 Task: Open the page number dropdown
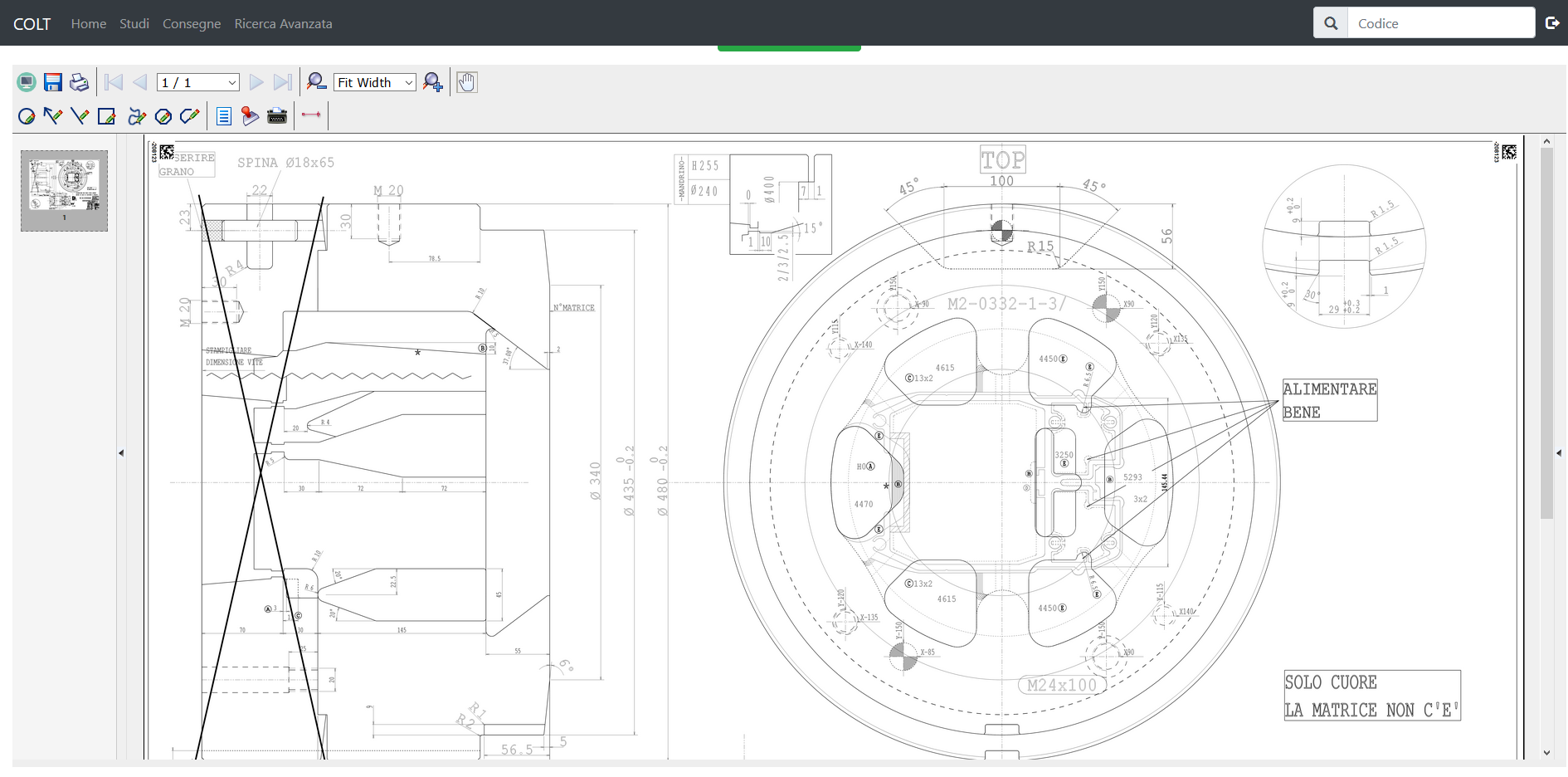tap(198, 82)
